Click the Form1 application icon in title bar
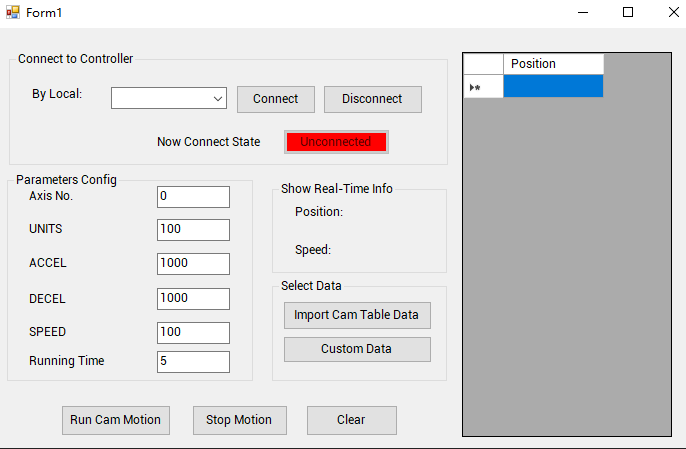686x449 pixels. 13,12
